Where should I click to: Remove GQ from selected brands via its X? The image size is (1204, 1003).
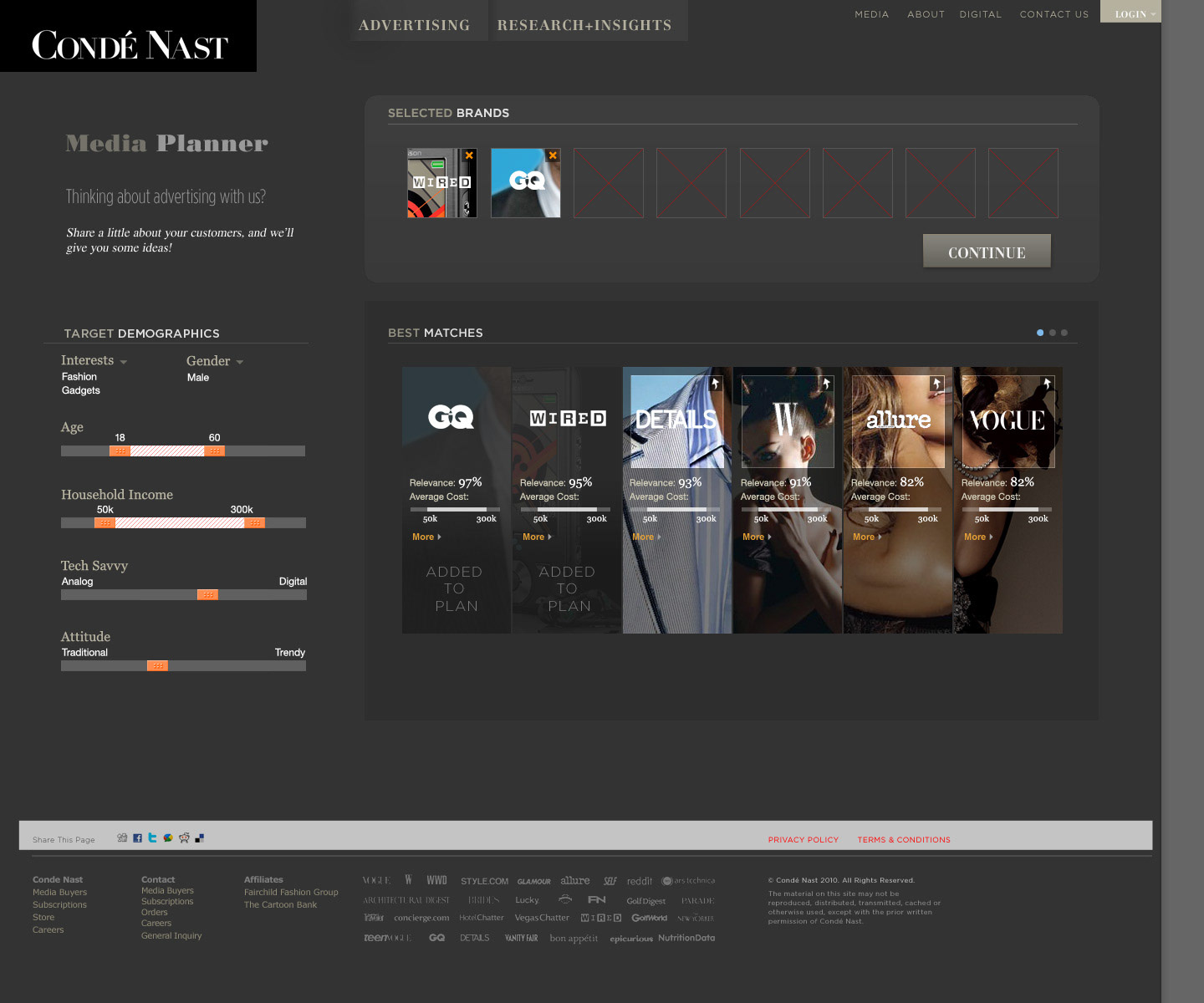coord(553,155)
